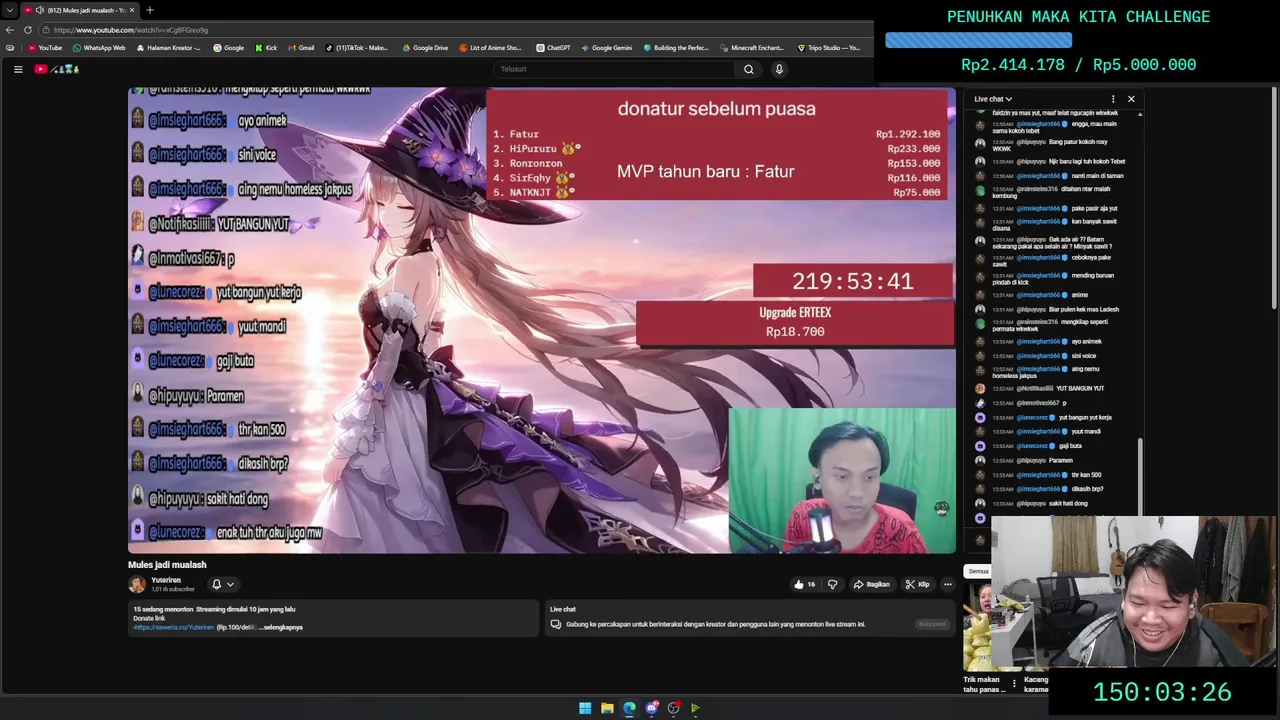Open Minecraft Enchant bookmark
1280x720 pixels.
752,48
